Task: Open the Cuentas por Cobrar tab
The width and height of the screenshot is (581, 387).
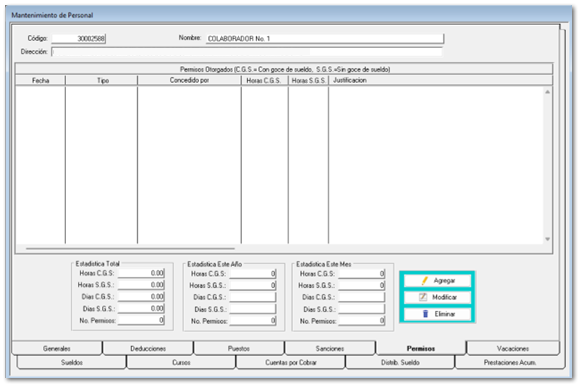Action: (x=291, y=363)
